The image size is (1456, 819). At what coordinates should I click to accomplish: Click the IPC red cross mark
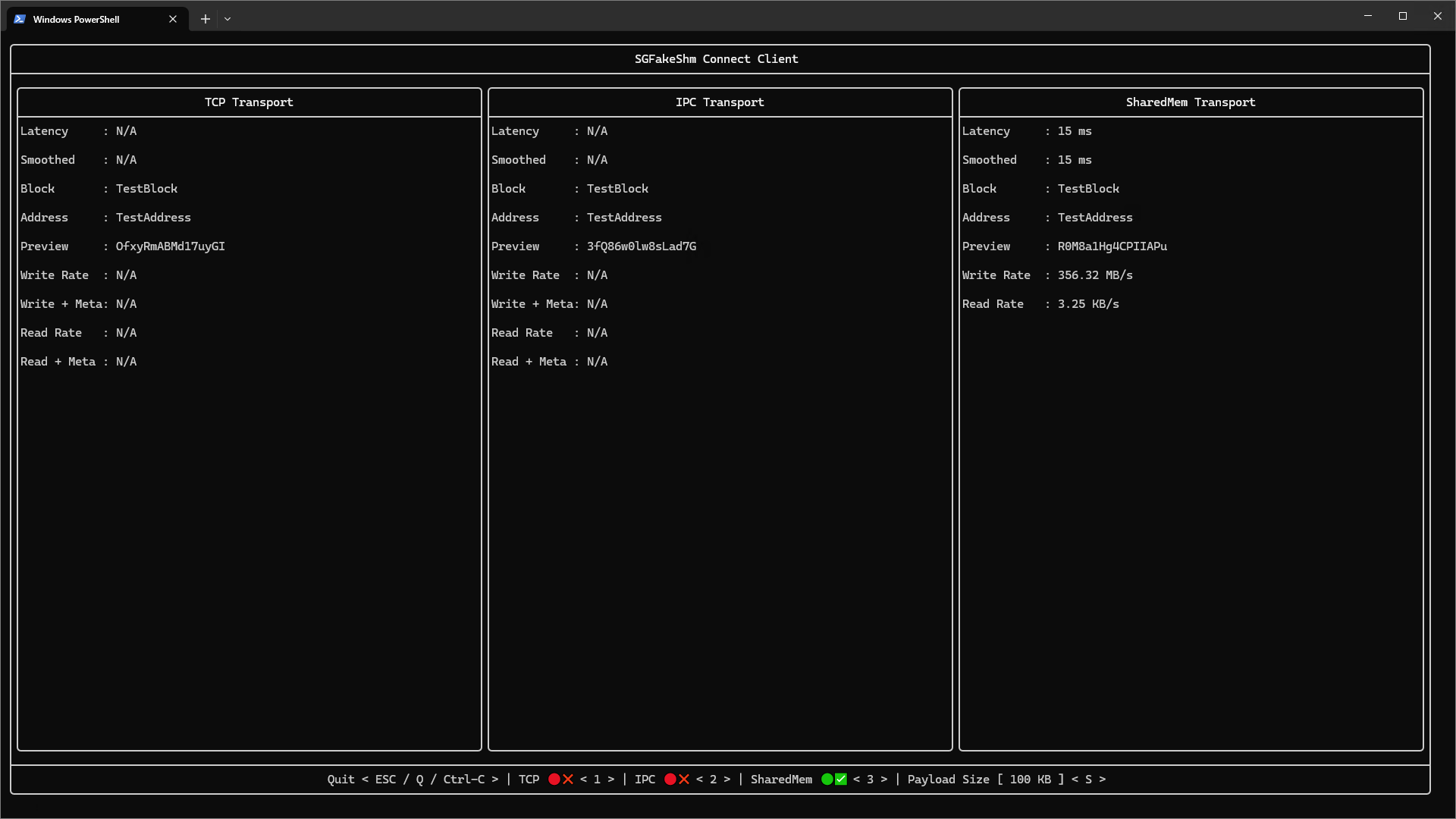pos(684,779)
